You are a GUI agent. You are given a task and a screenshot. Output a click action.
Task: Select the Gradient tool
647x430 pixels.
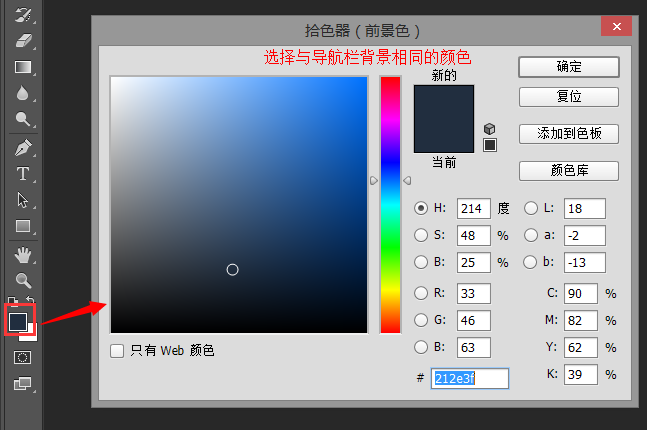[x=23, y=67]
